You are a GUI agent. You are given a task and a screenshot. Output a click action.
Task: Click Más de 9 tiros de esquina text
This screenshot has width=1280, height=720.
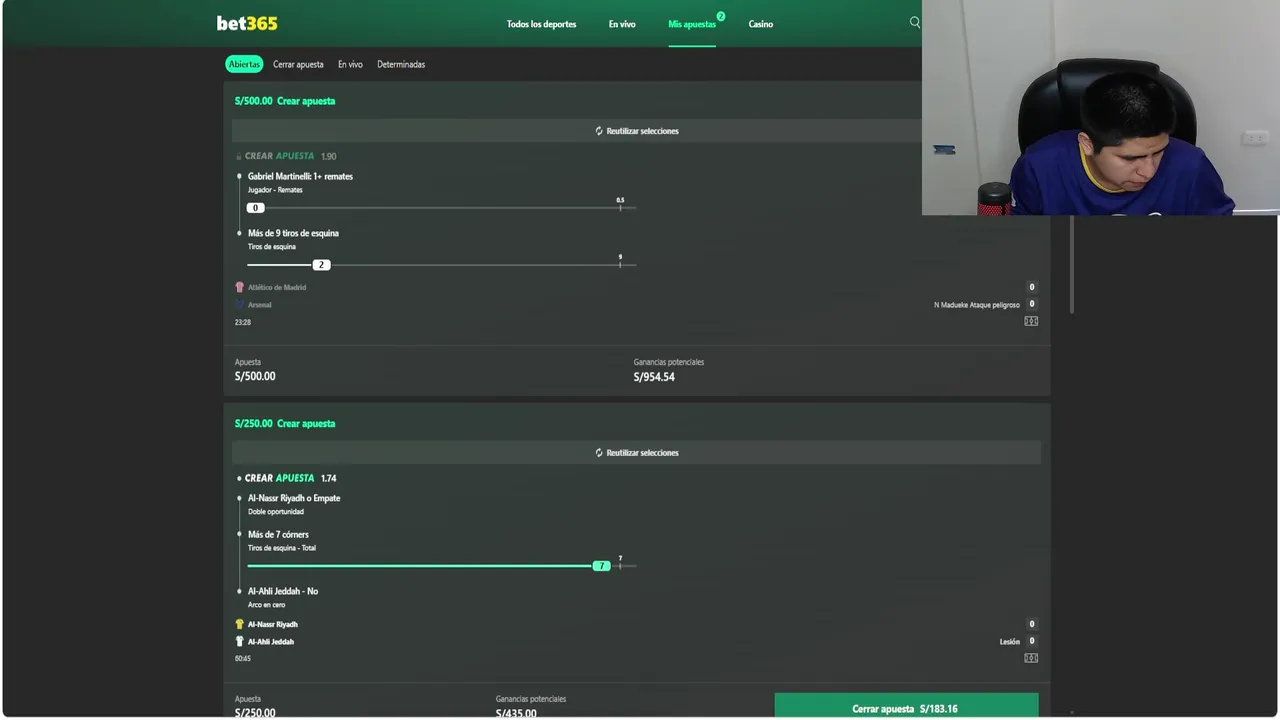[x=293, y=233]
